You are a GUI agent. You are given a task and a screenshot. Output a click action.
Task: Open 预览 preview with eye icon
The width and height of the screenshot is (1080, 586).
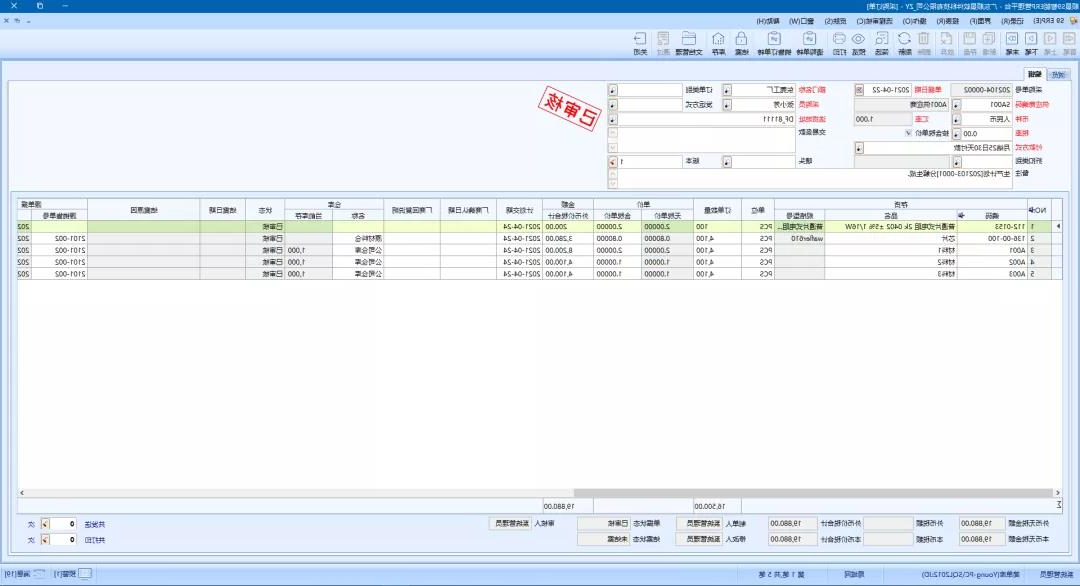(x=858, y=43)
